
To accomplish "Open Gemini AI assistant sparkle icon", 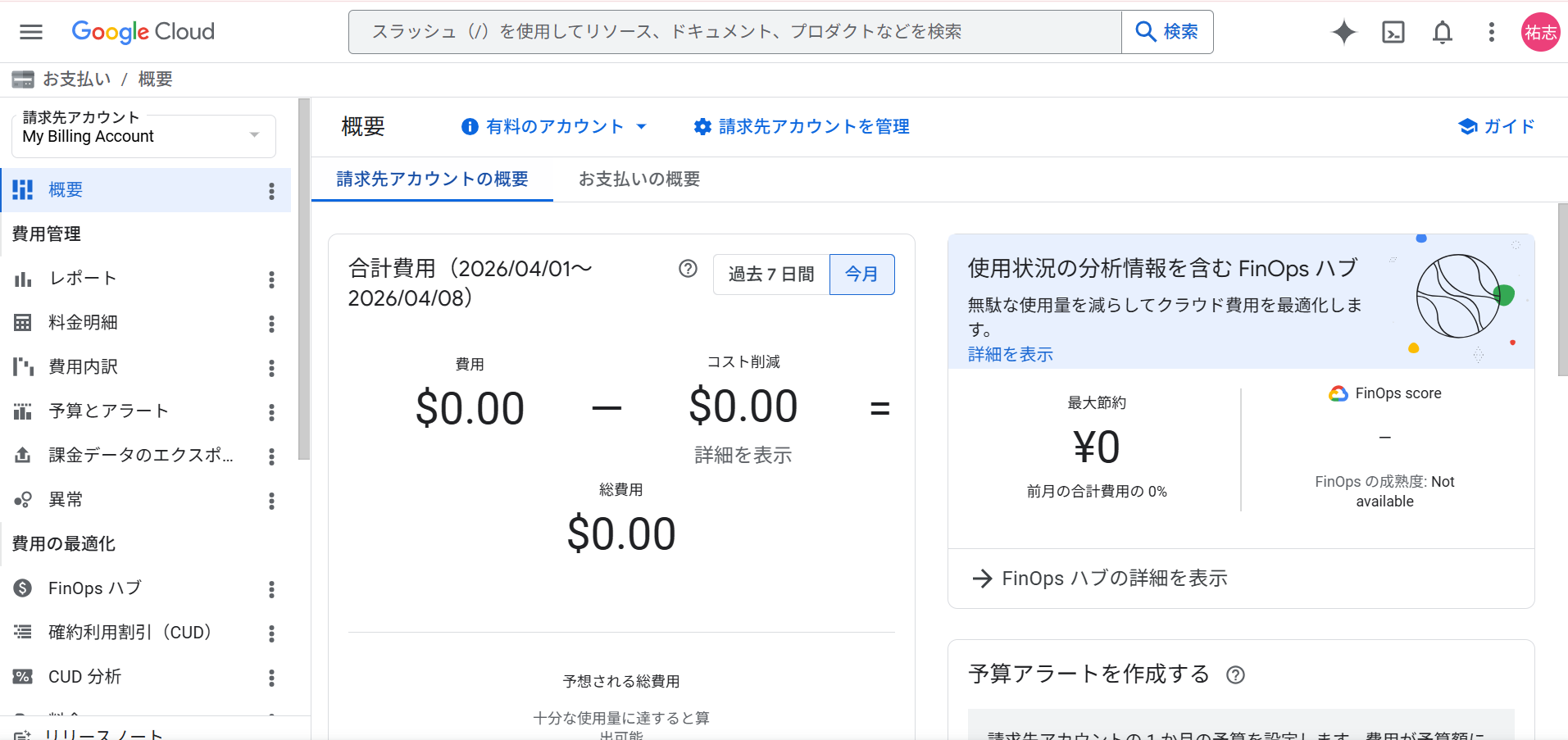I will (1343, 32).
